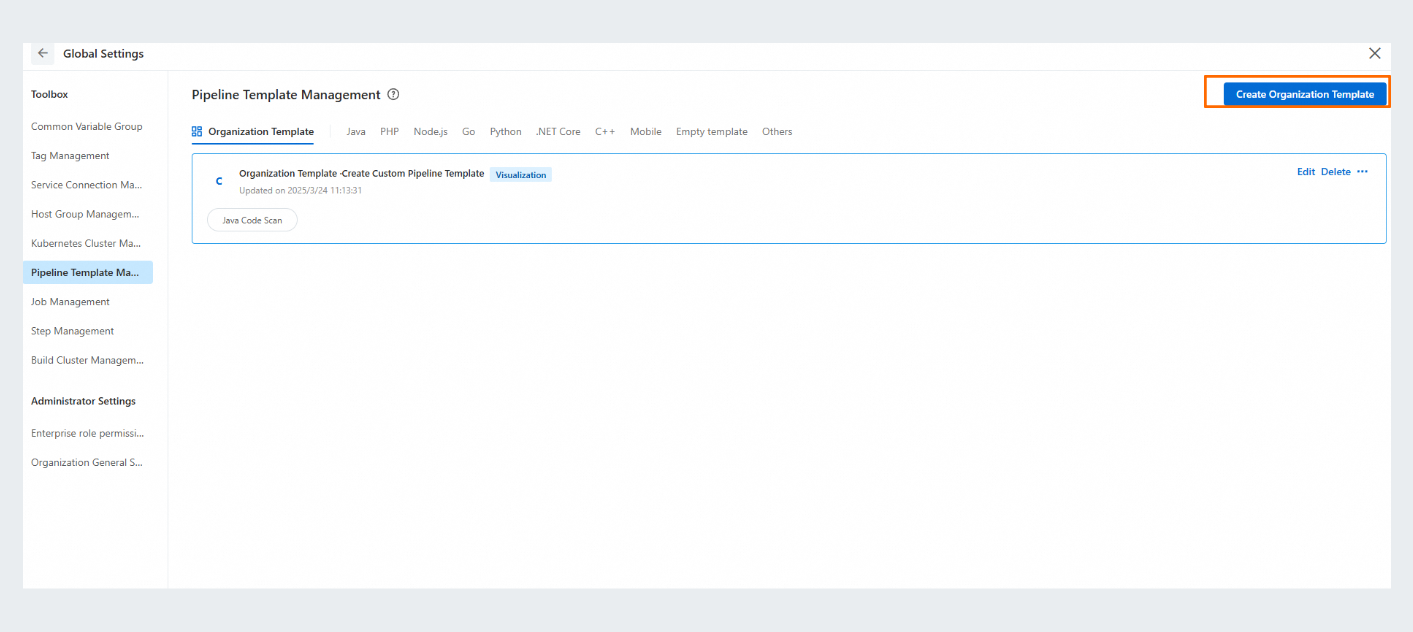This screenshot has width=1413, height=632.
Task: Close the Global Settings panel with X
Action: (x=1375, y=53)
